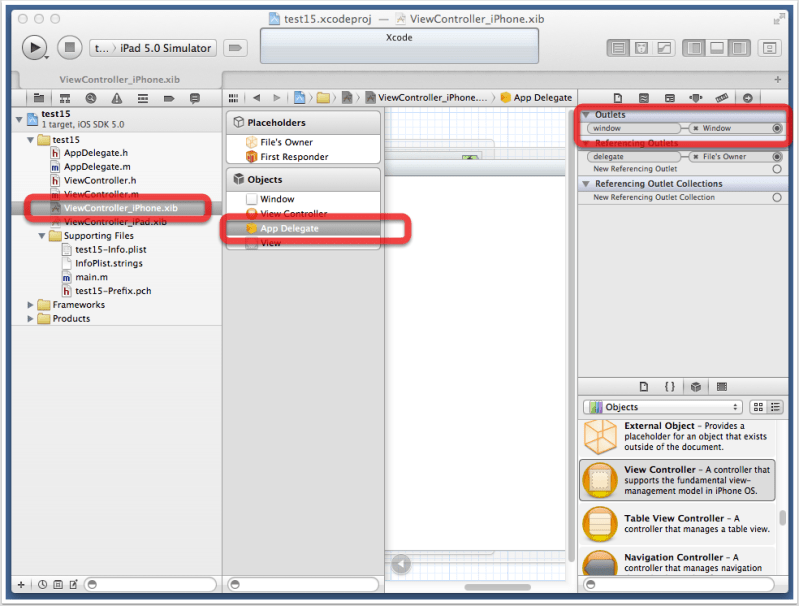Screen dimensions: 799x606
Task: Select File's Owner placeholder
Action: [286, 142]
